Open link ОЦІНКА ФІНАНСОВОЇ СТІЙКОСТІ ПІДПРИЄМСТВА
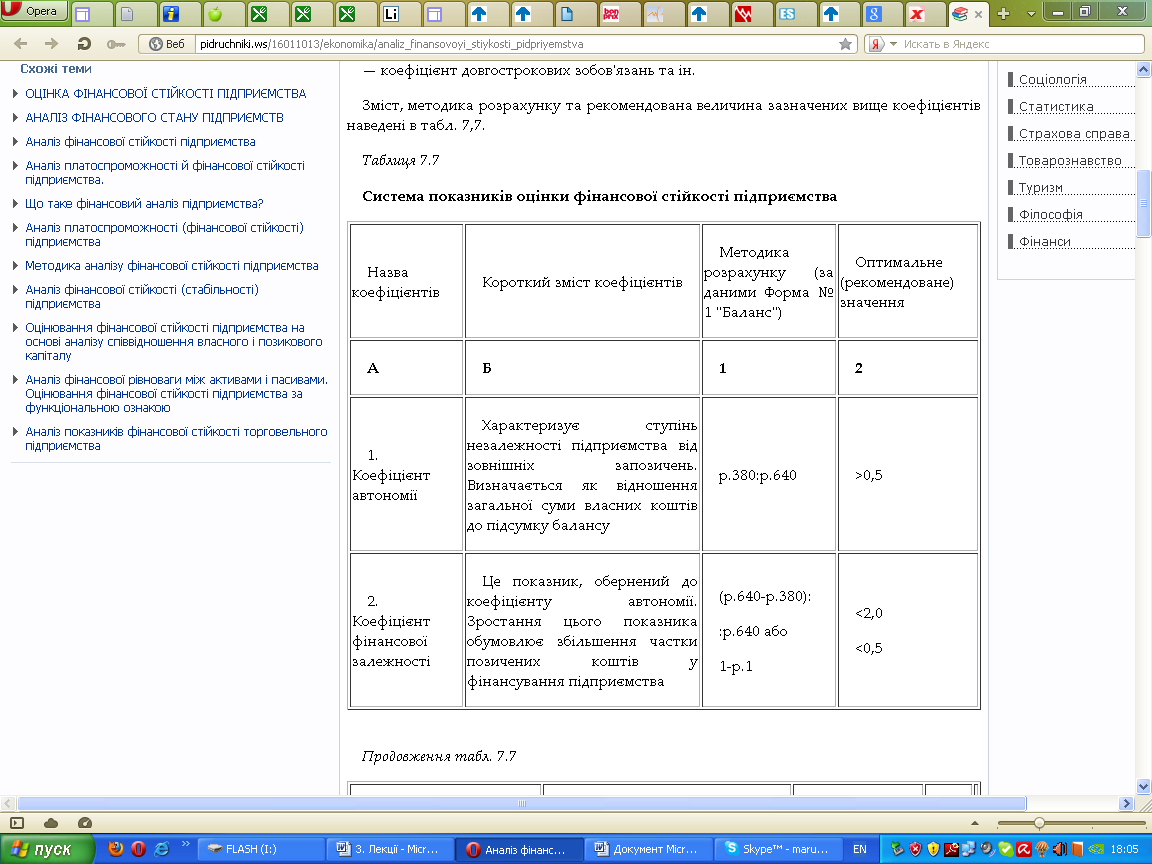The height and width of the screenshot is (864, 1152). pyautogui.click(x=165, y=93)
